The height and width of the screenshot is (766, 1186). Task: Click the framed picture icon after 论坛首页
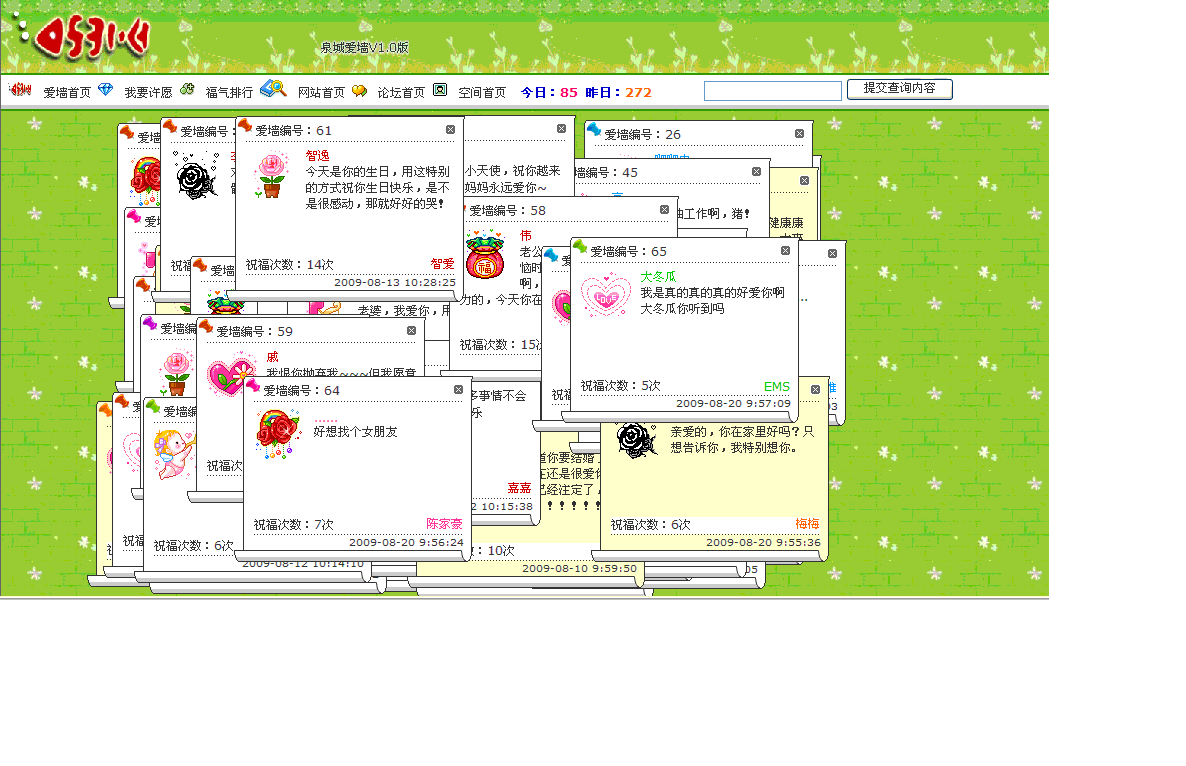(439, 89)
